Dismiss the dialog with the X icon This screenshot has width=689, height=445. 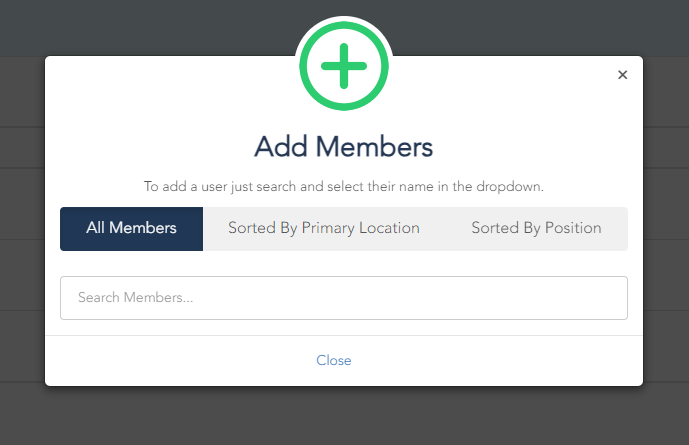click(x=622, y=75)
